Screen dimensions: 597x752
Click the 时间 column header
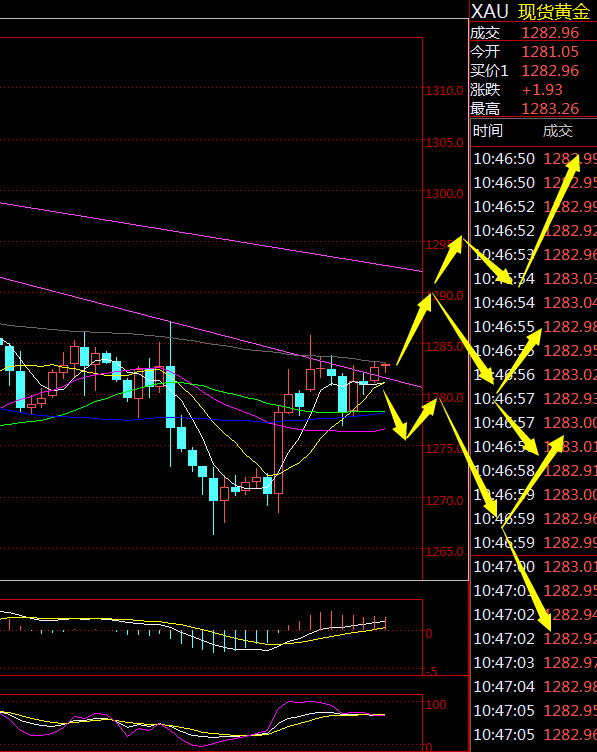pyautogui.click(x=488, y=130)
